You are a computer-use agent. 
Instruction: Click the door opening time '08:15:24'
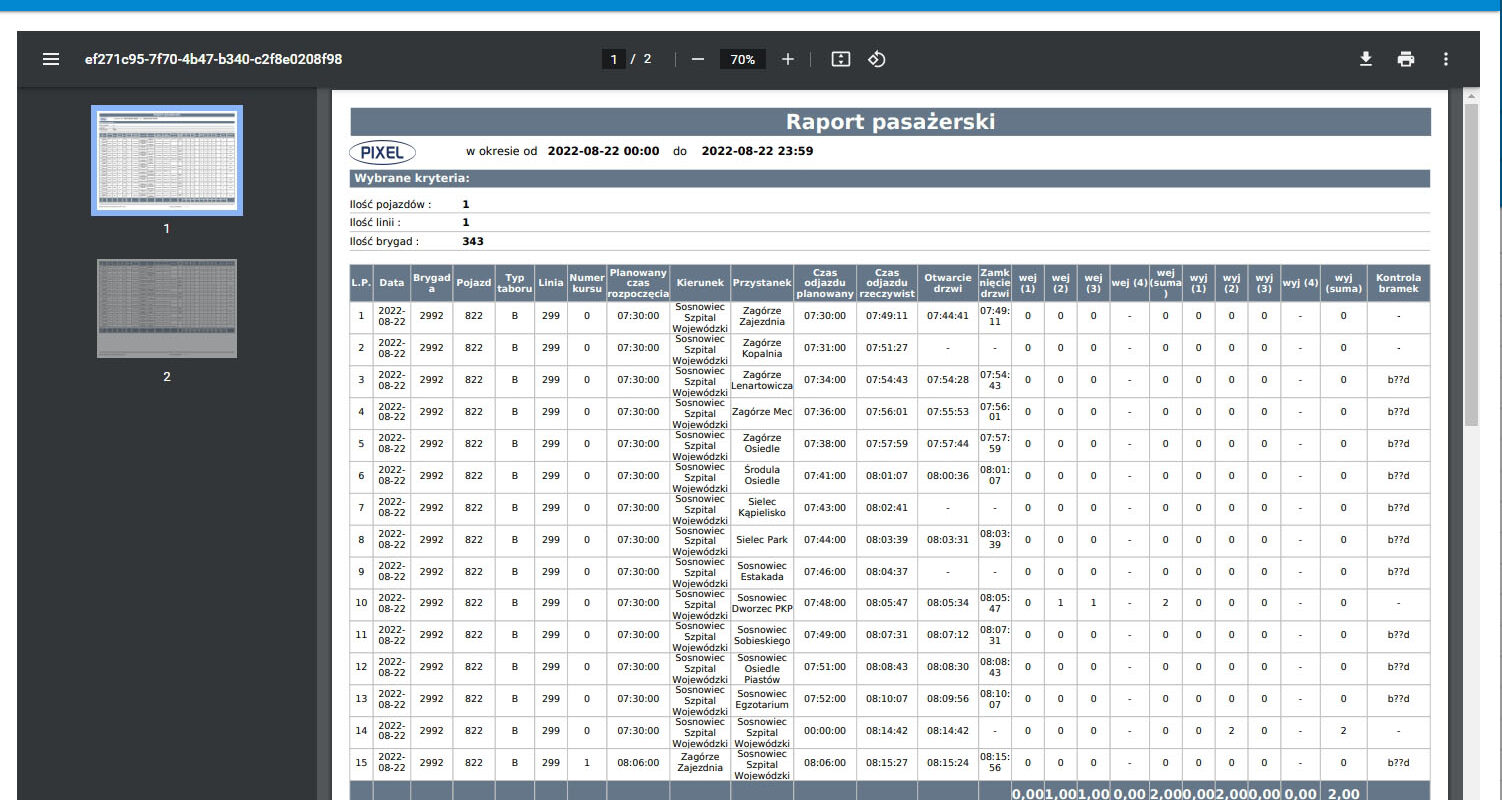tap(948, 763)
